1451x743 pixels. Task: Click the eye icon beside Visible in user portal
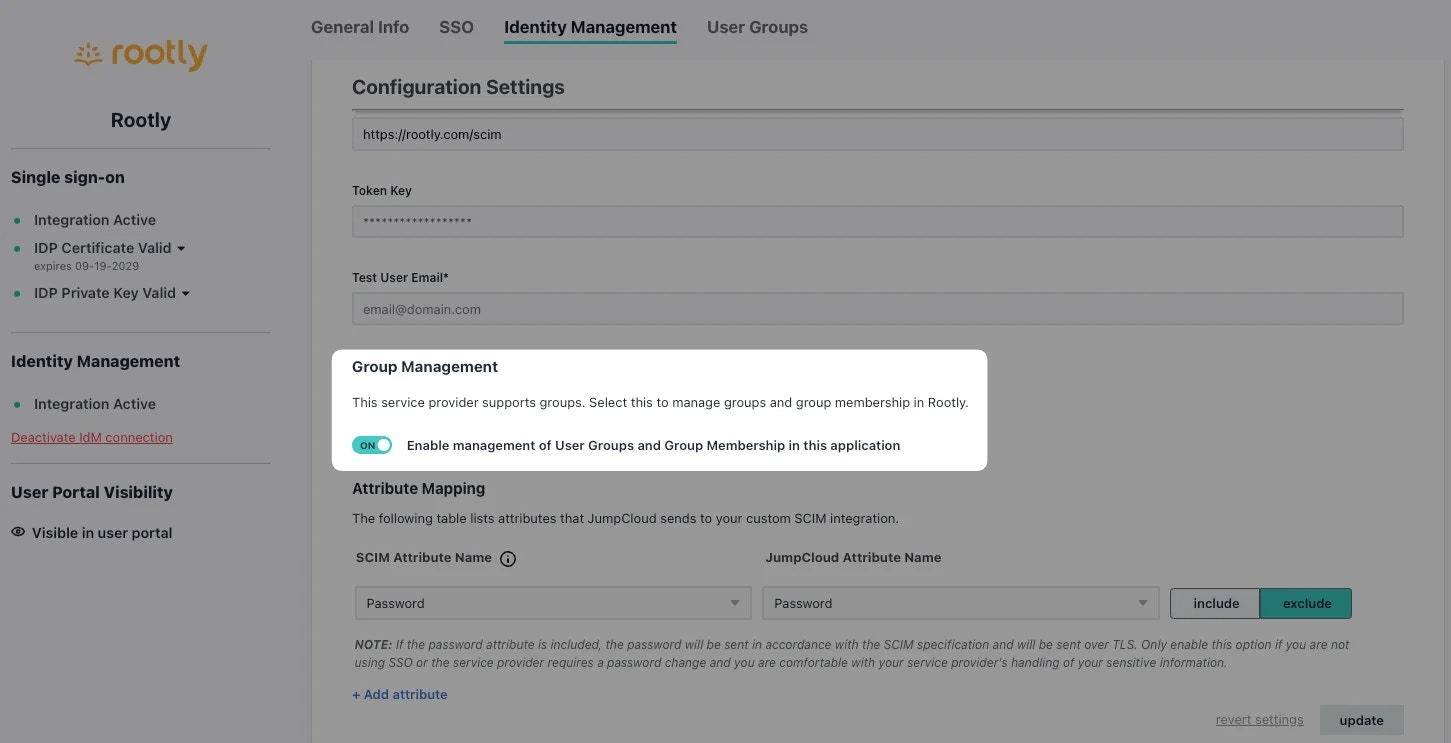pos(18,532)
